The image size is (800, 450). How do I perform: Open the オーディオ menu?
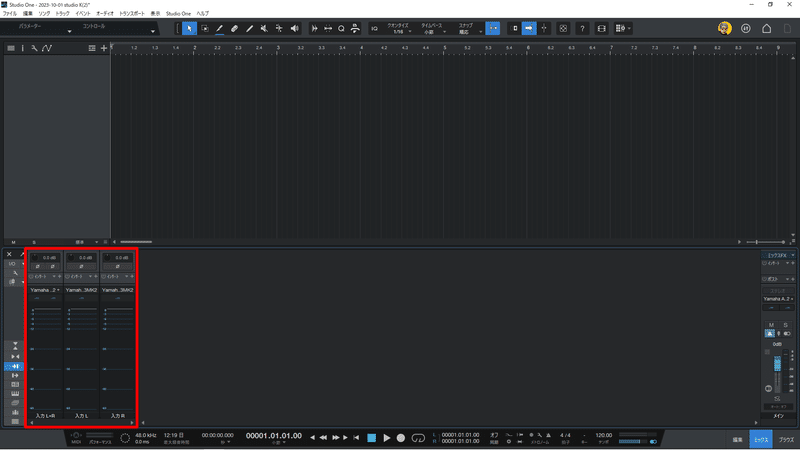(105, 14)
